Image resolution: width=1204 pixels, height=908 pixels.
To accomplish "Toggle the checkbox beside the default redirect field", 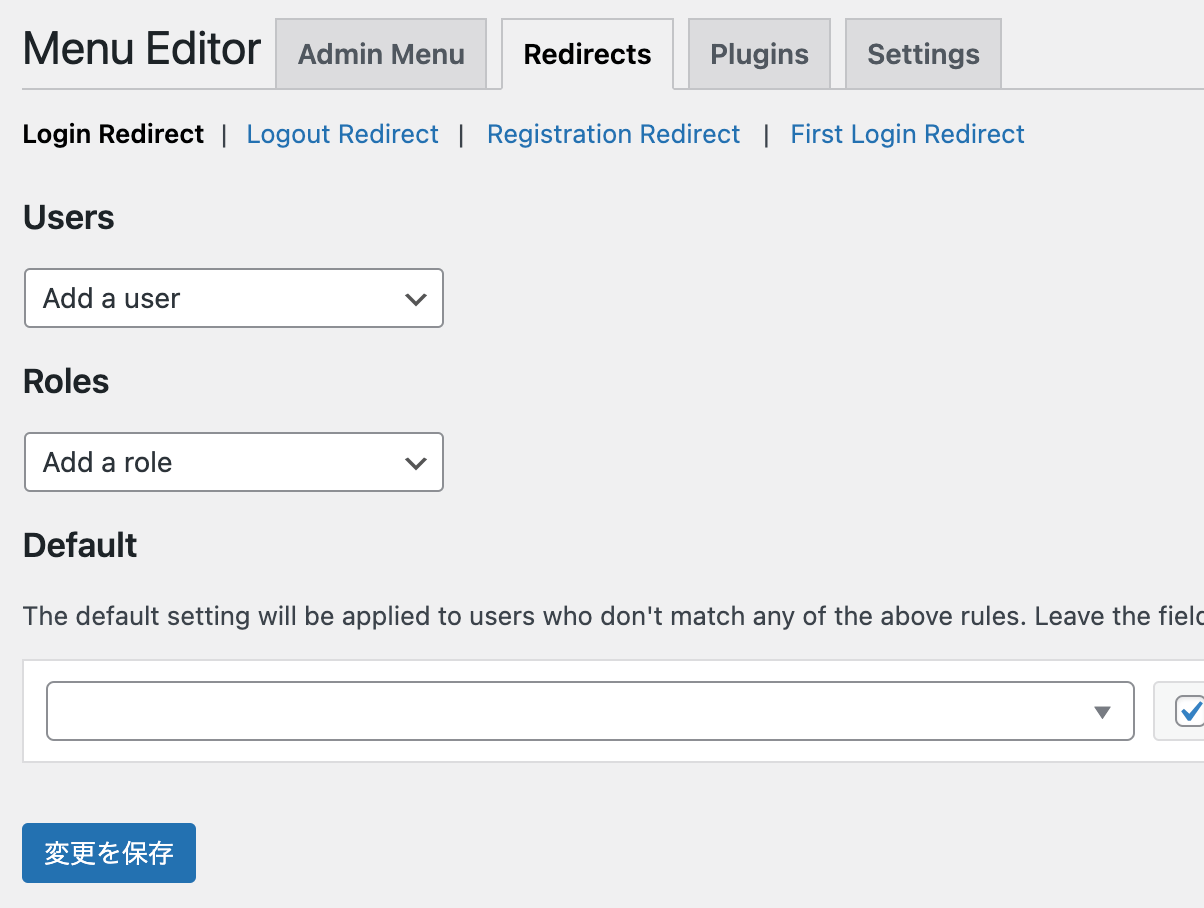I will tap(1189, 711).
